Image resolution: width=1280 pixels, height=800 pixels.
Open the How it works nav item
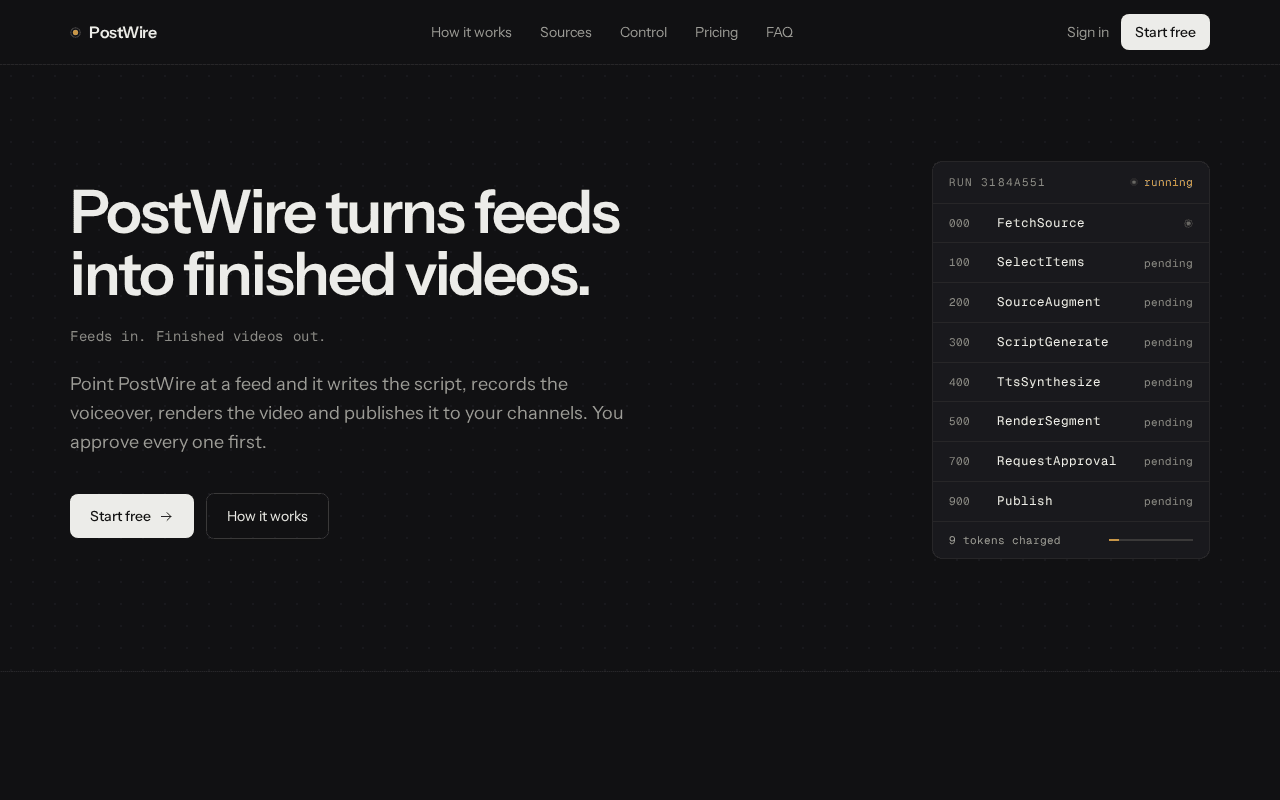point(471,32)
